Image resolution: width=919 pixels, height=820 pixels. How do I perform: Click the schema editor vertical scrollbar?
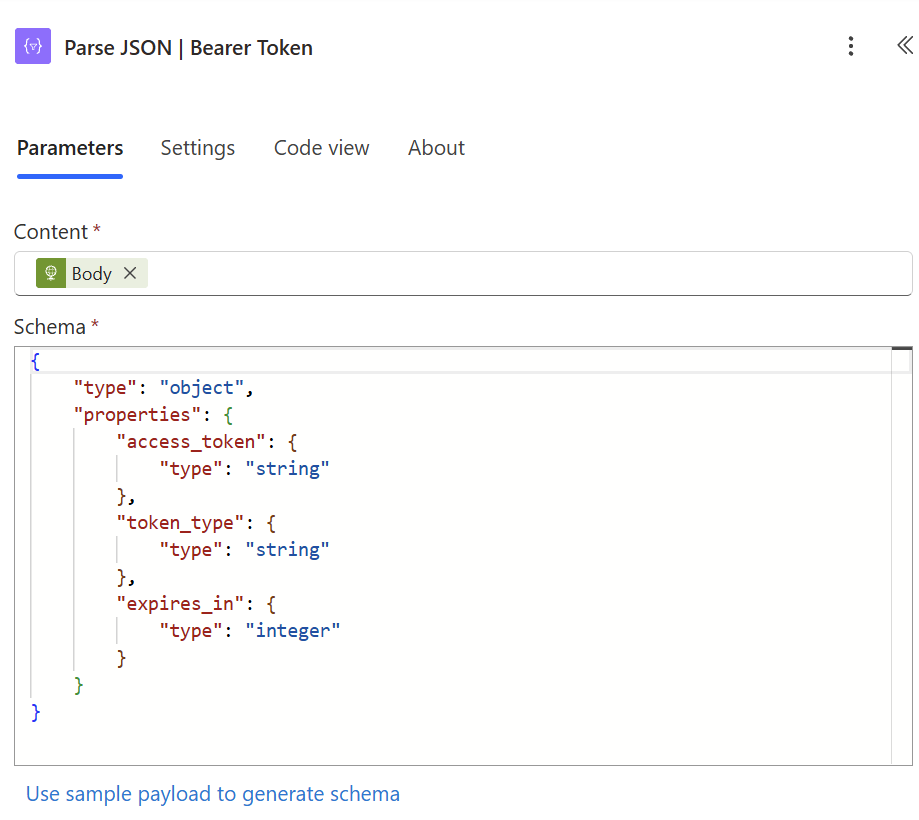pos(901,556)
